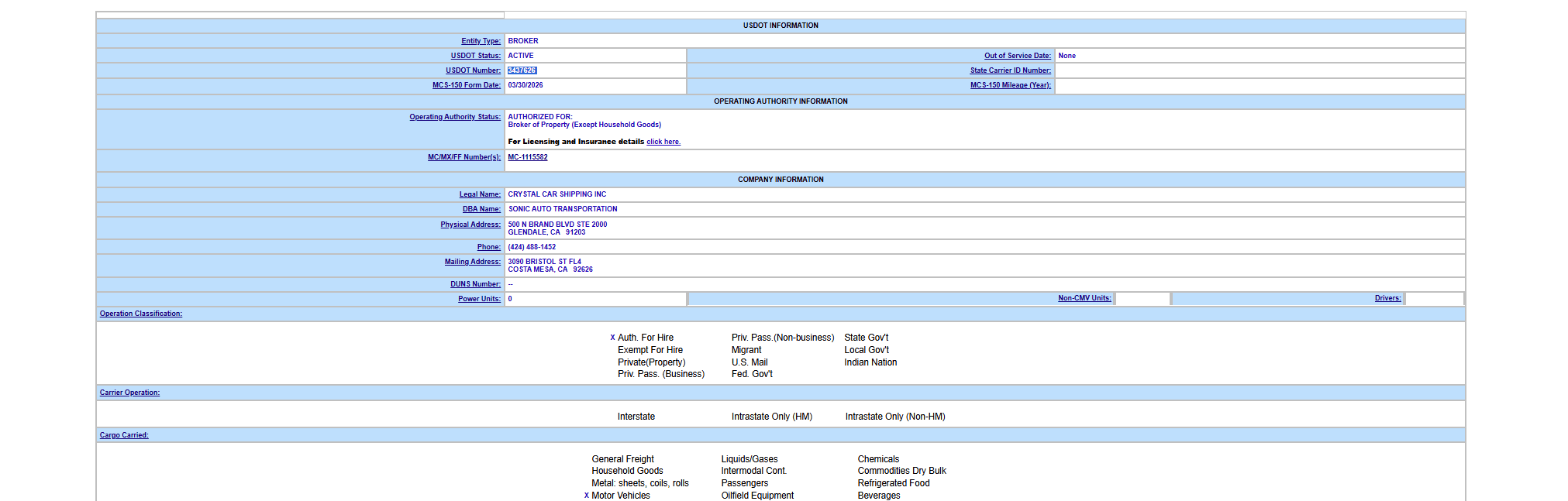Screen dimensions: 1568x501
Task: Open Operation Classification link
Action: 141,314
